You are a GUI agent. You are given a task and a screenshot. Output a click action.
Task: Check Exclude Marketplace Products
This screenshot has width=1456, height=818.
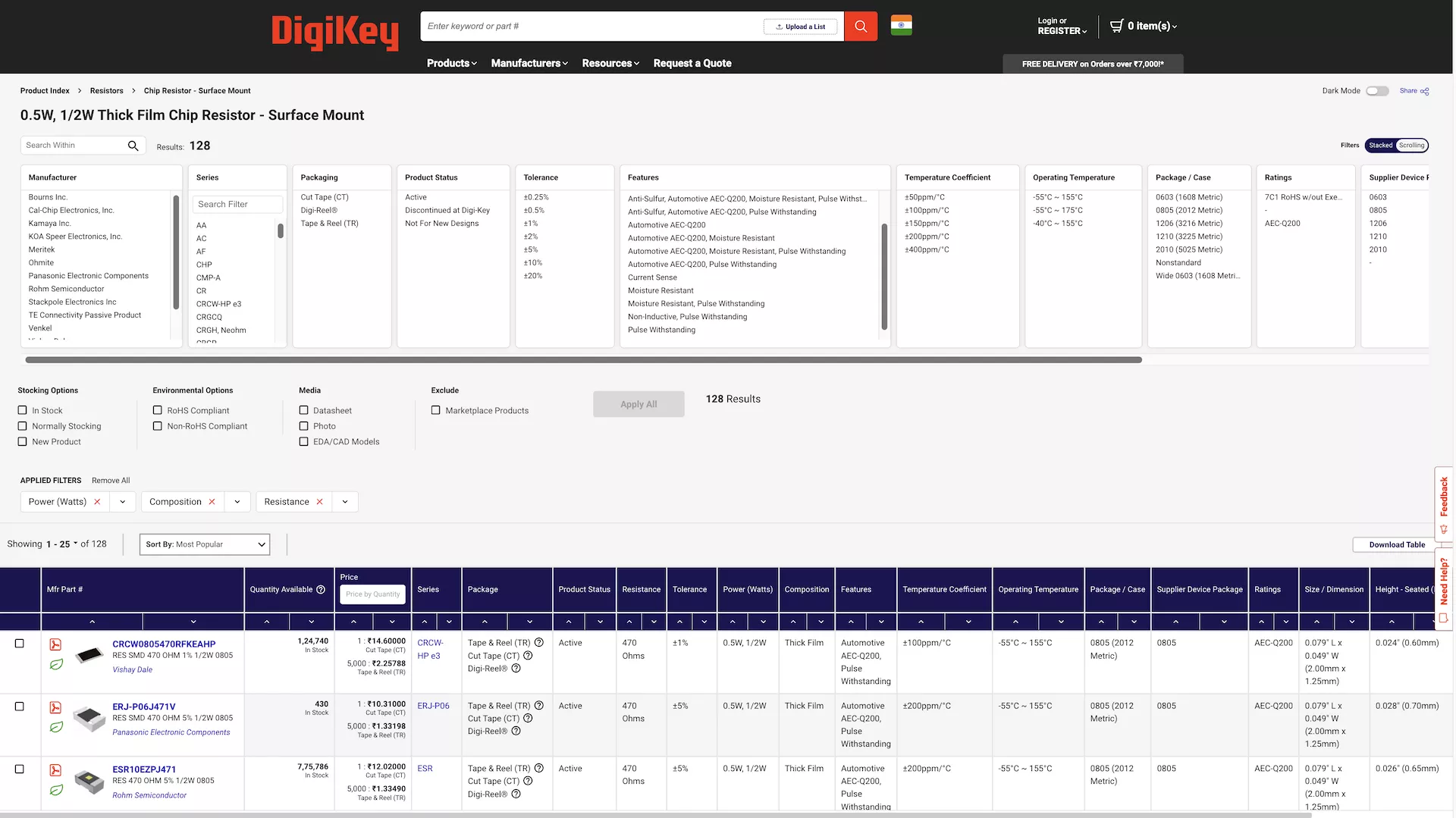pos(435,410)
